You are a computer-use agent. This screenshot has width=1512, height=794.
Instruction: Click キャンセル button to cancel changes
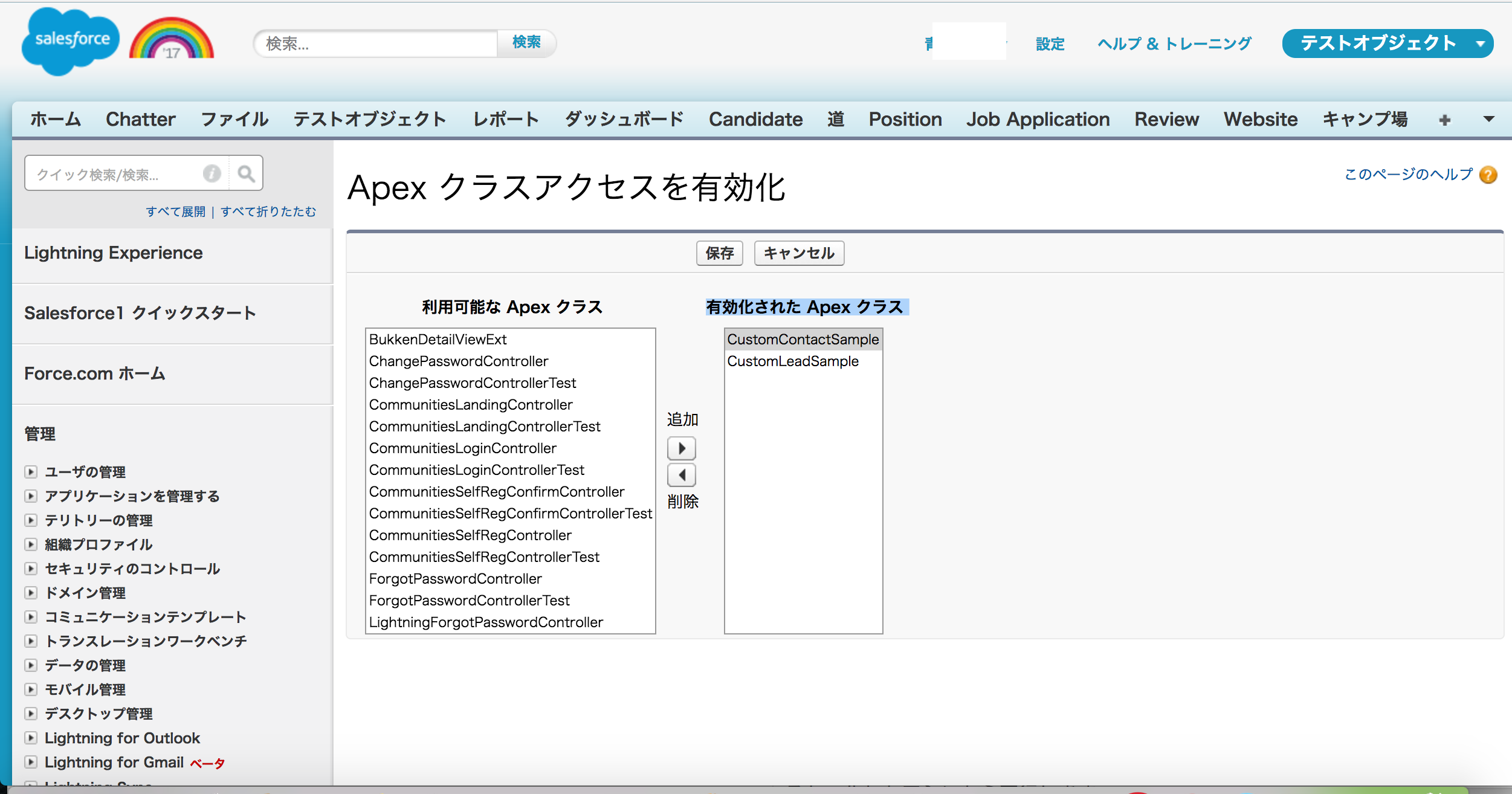[799, 253]
